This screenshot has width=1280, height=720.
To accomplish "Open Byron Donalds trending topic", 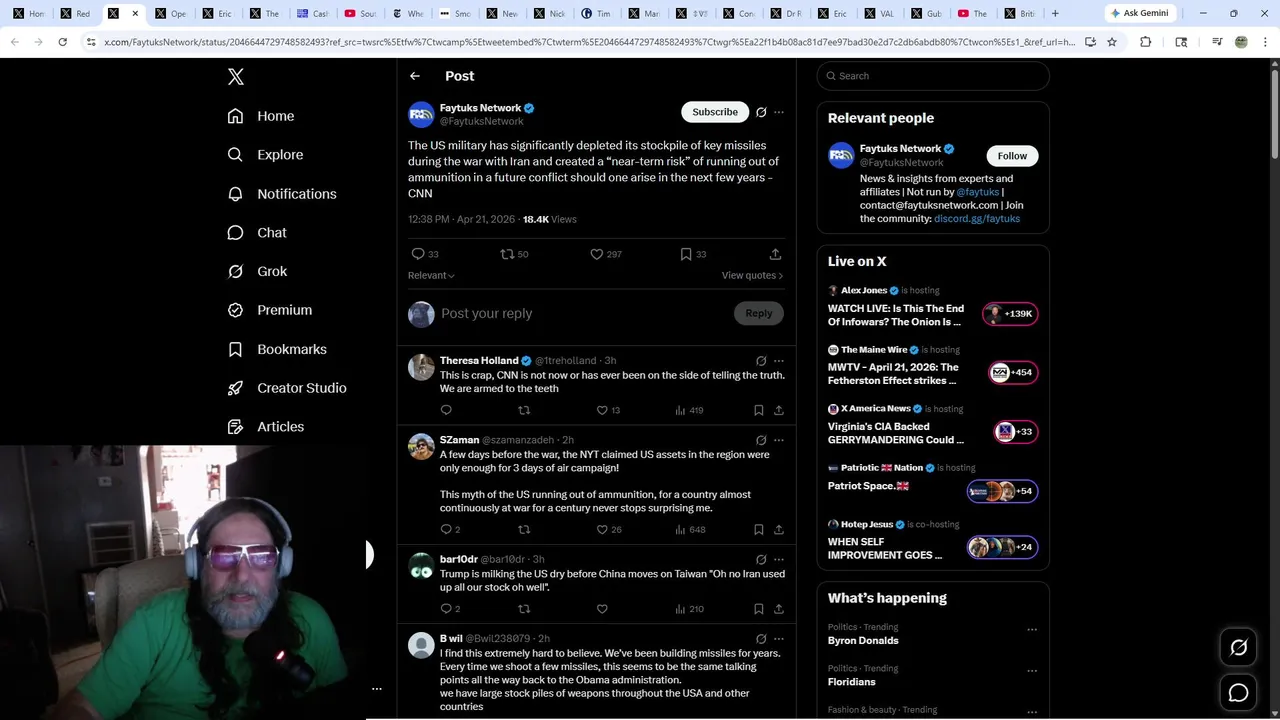I will 863,641.
